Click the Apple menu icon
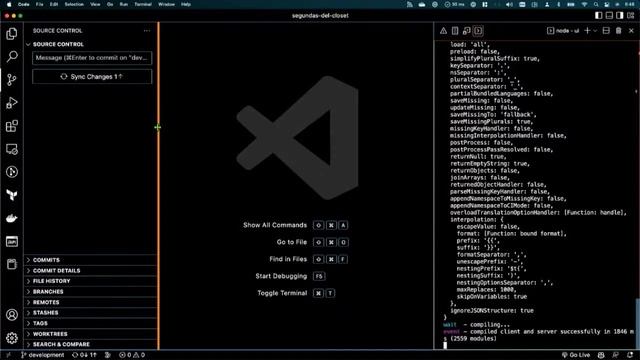The width and height of the screenshot is (640, 360). pyautogui.click(x=9, y=4)
